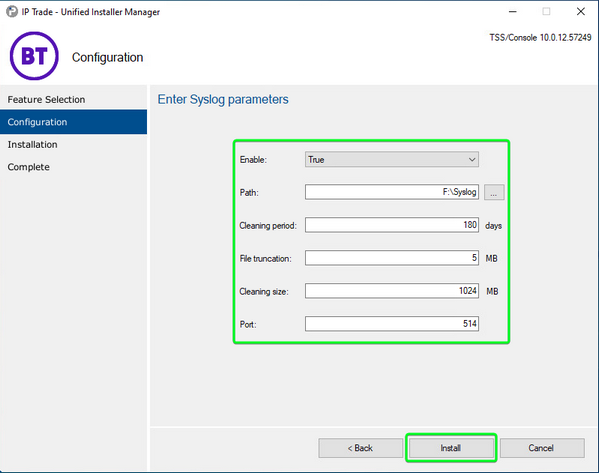This screenshot has height=473, width=599.
Task: Close the Unified Installer Manager window
Action: click(581, 12)
